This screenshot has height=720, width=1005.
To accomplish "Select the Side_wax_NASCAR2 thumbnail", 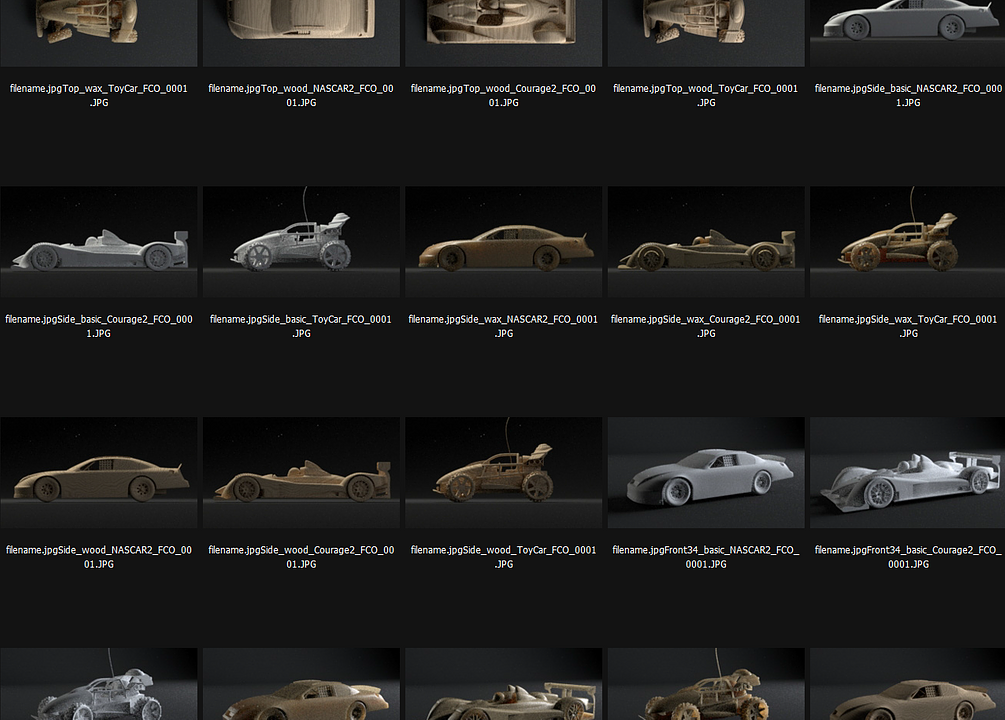I will pos(503,241).
